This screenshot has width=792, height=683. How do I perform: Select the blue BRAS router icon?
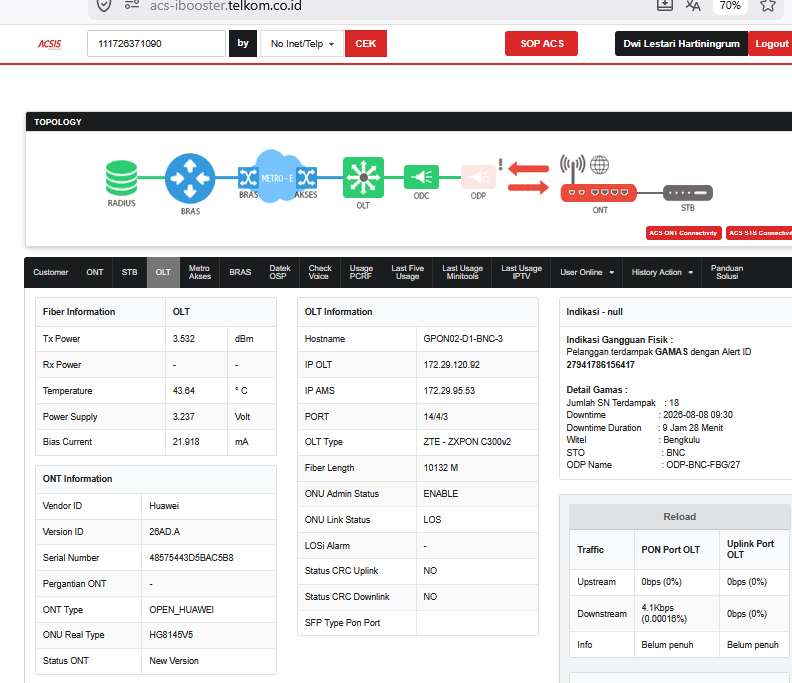(x=190, y=178)
